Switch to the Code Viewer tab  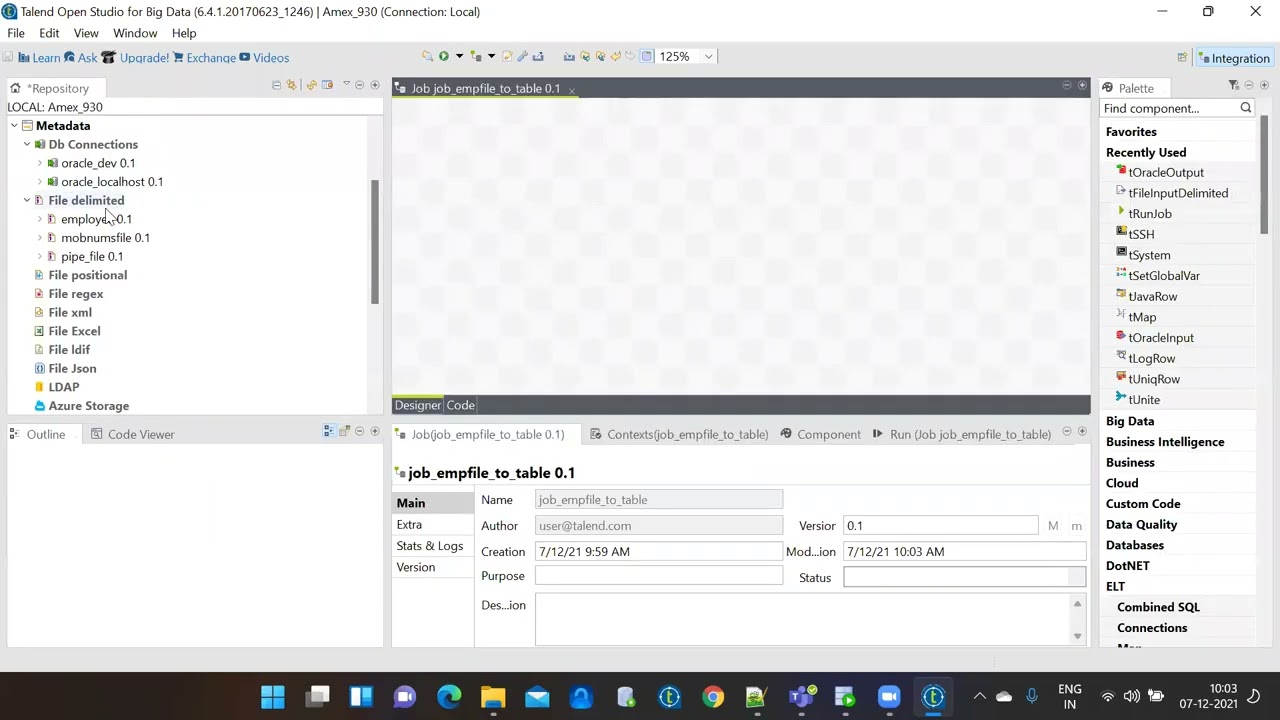pos(132,434)
